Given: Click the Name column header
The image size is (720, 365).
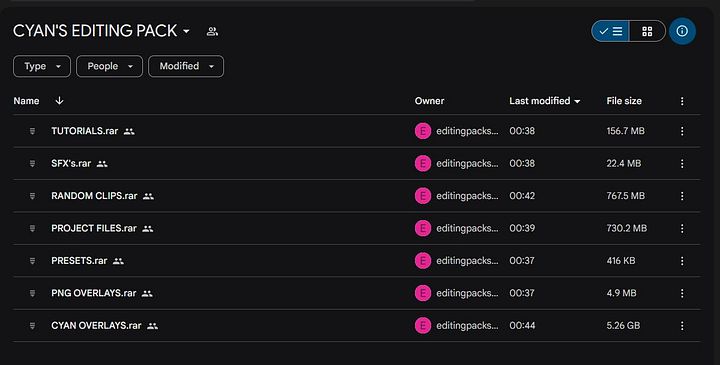Looking at the screenshot, I should click(x=26, y=101).
